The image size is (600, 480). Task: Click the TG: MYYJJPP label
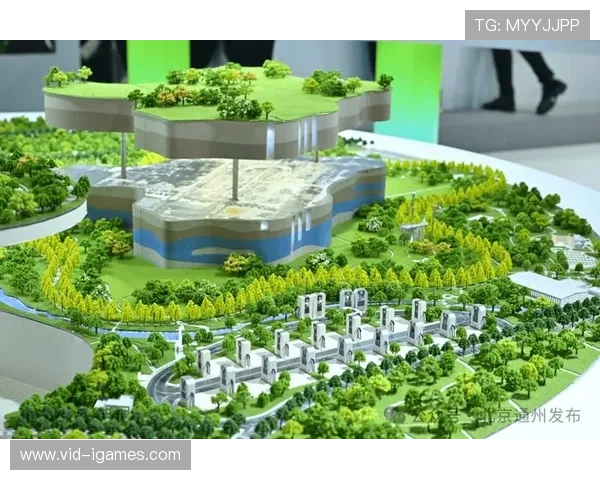pos(527,24)
